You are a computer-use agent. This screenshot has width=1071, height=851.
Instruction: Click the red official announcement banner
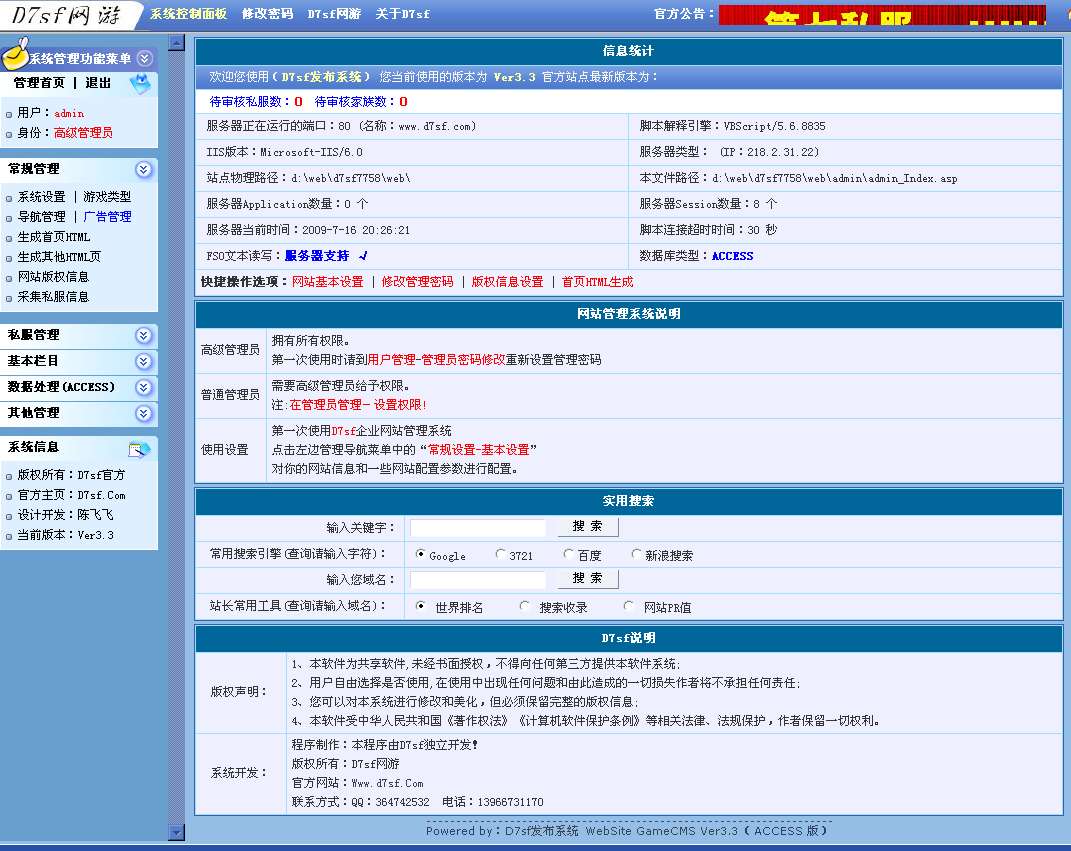pos(881,15)
